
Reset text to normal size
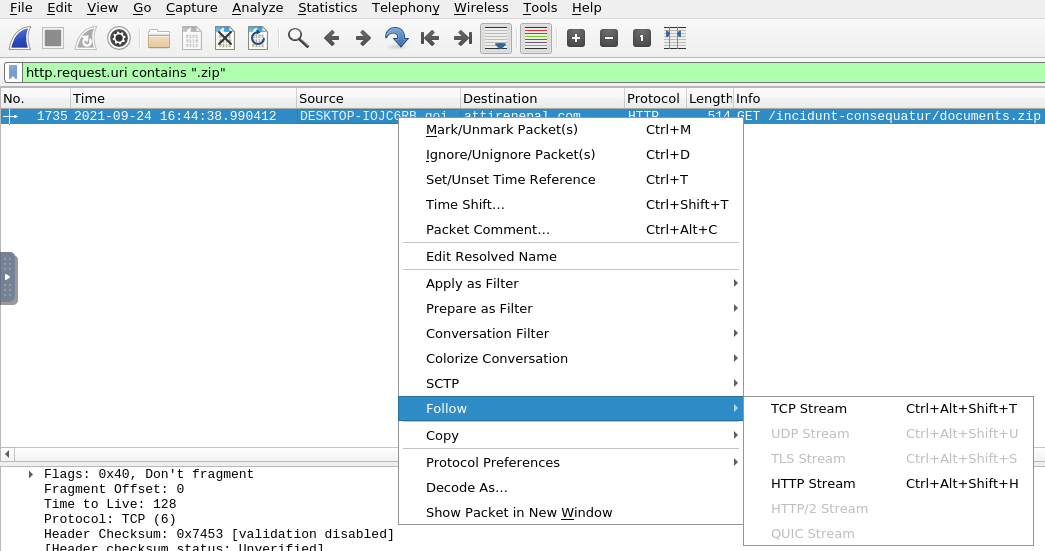tap(642, 38)
